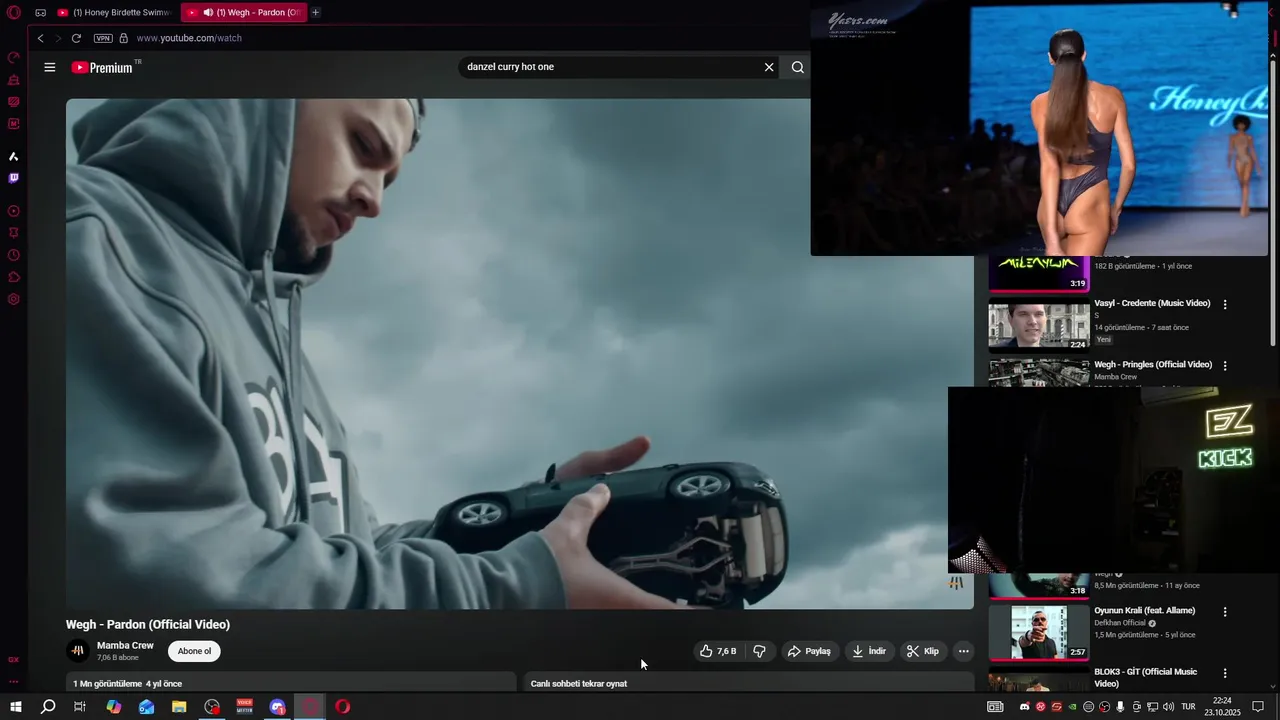This screenshot has width=1280, height=720.
Task: Open options menu for Oyunun Kralı video
Action: (x=1225, y=612)
